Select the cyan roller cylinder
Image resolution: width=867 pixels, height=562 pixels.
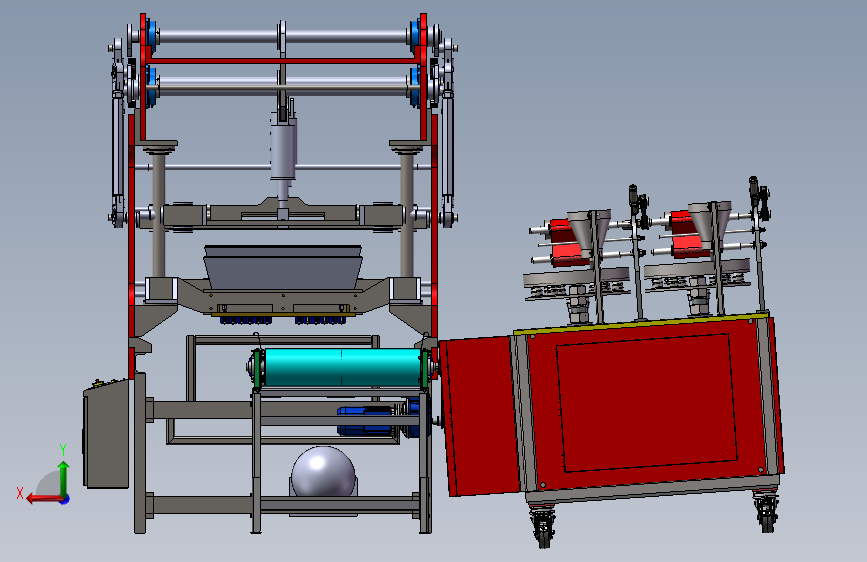[343, 367]
